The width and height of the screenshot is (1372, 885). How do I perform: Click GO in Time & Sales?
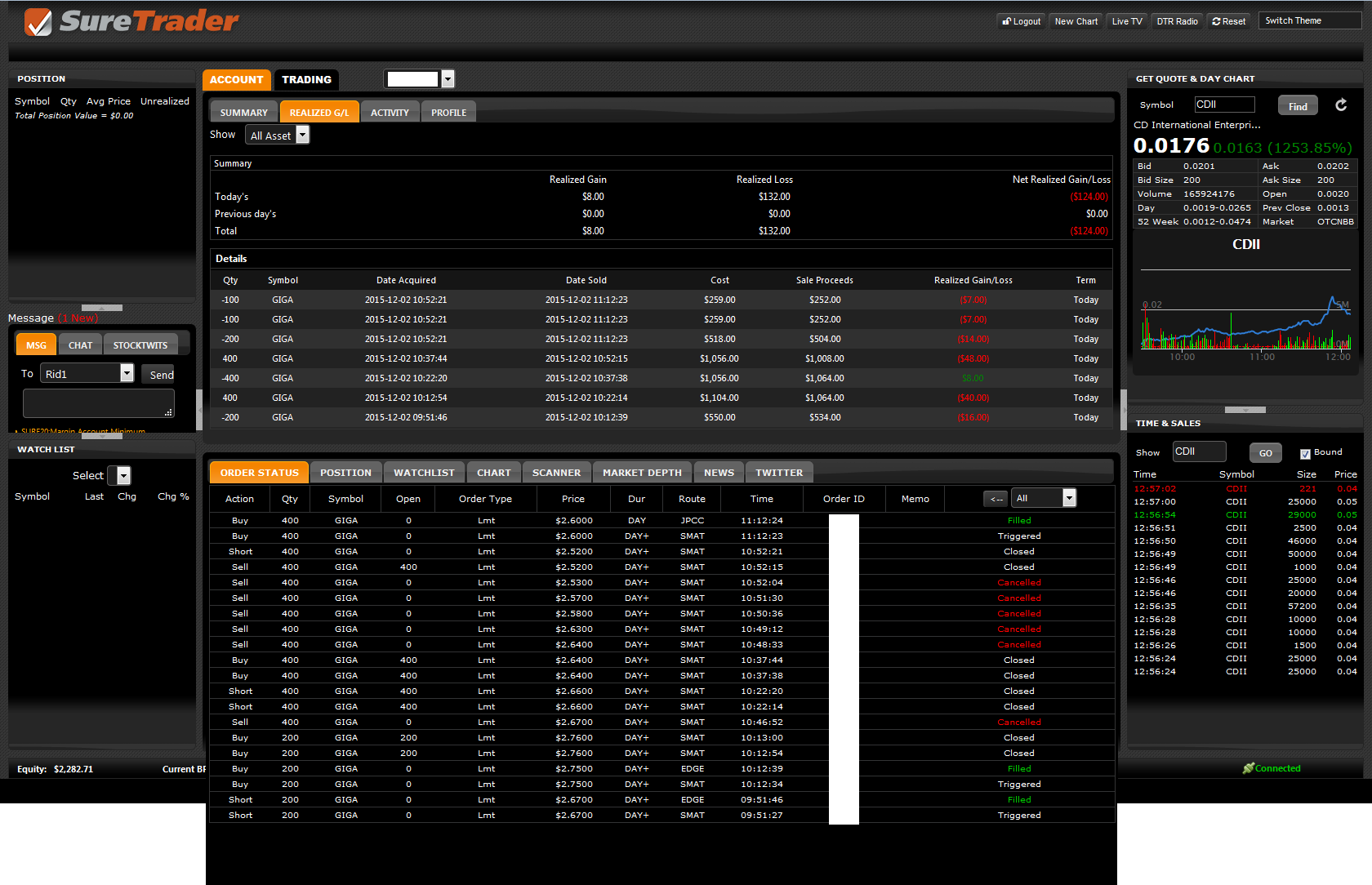pos(1265,453)
